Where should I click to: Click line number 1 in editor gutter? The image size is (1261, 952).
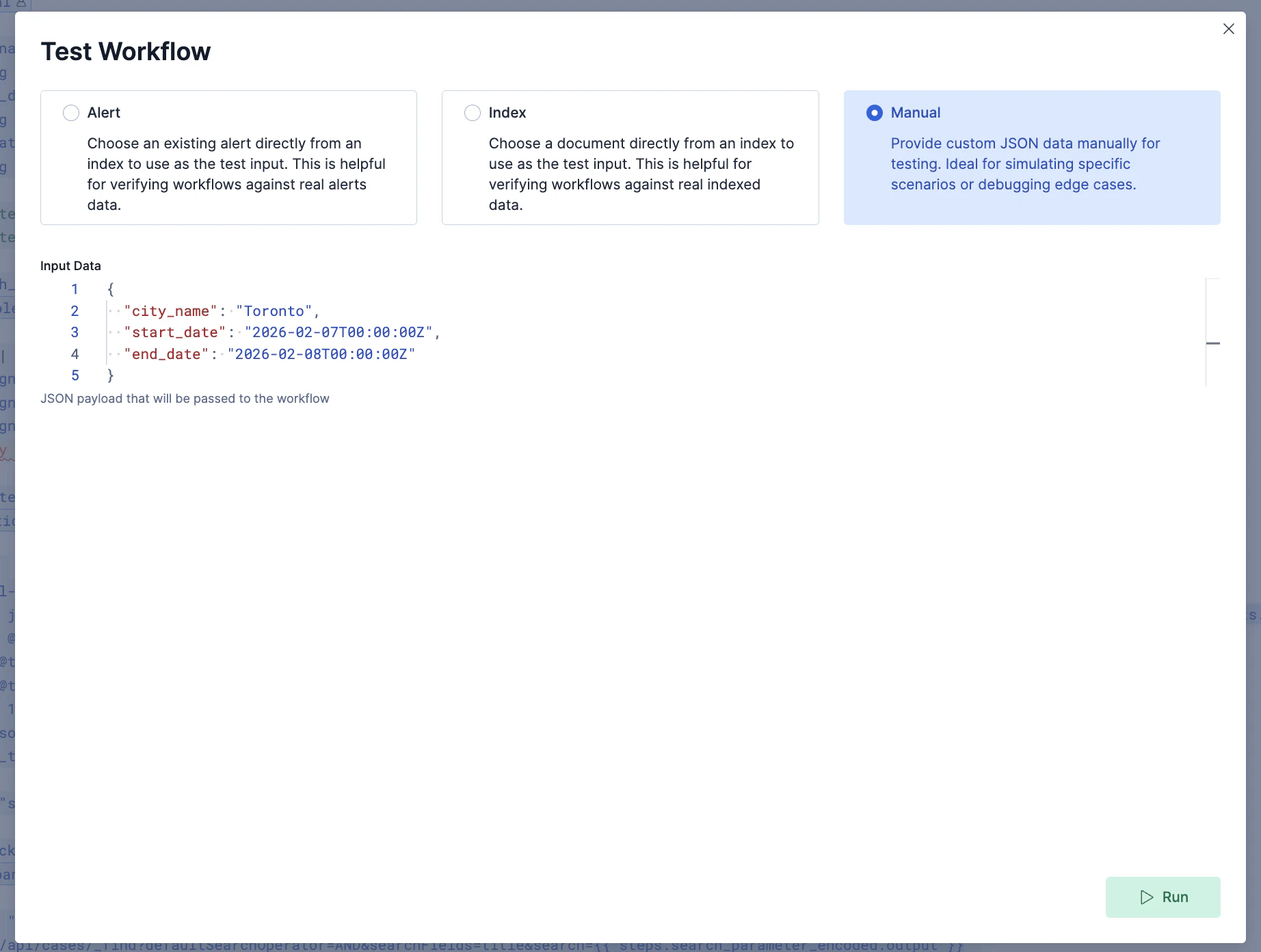[75, 289]
